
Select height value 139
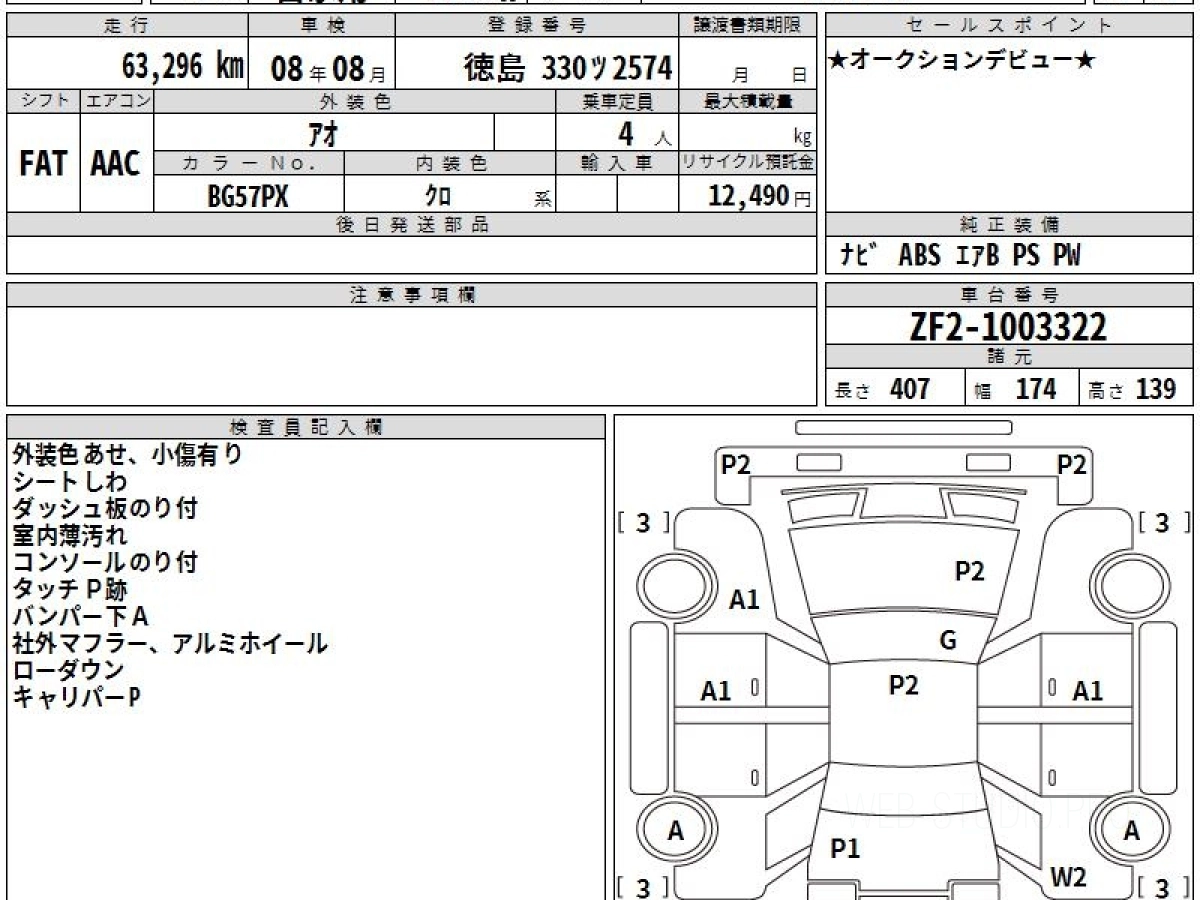pyautogui.click(x=1156, y=388)
